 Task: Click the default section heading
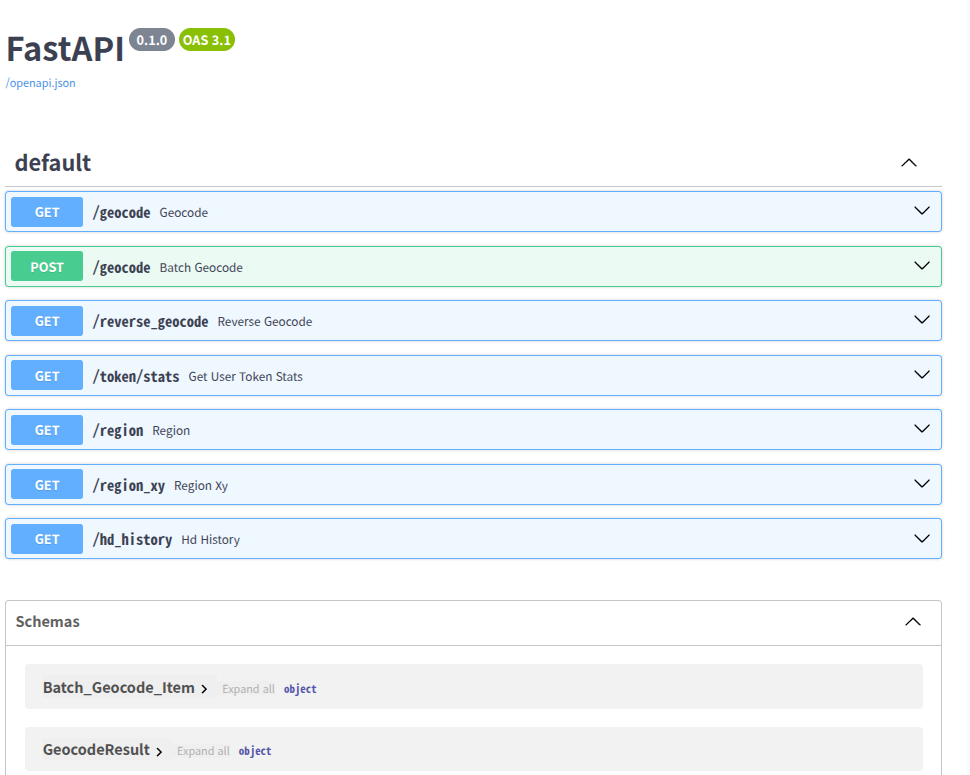tap(52, 162)
